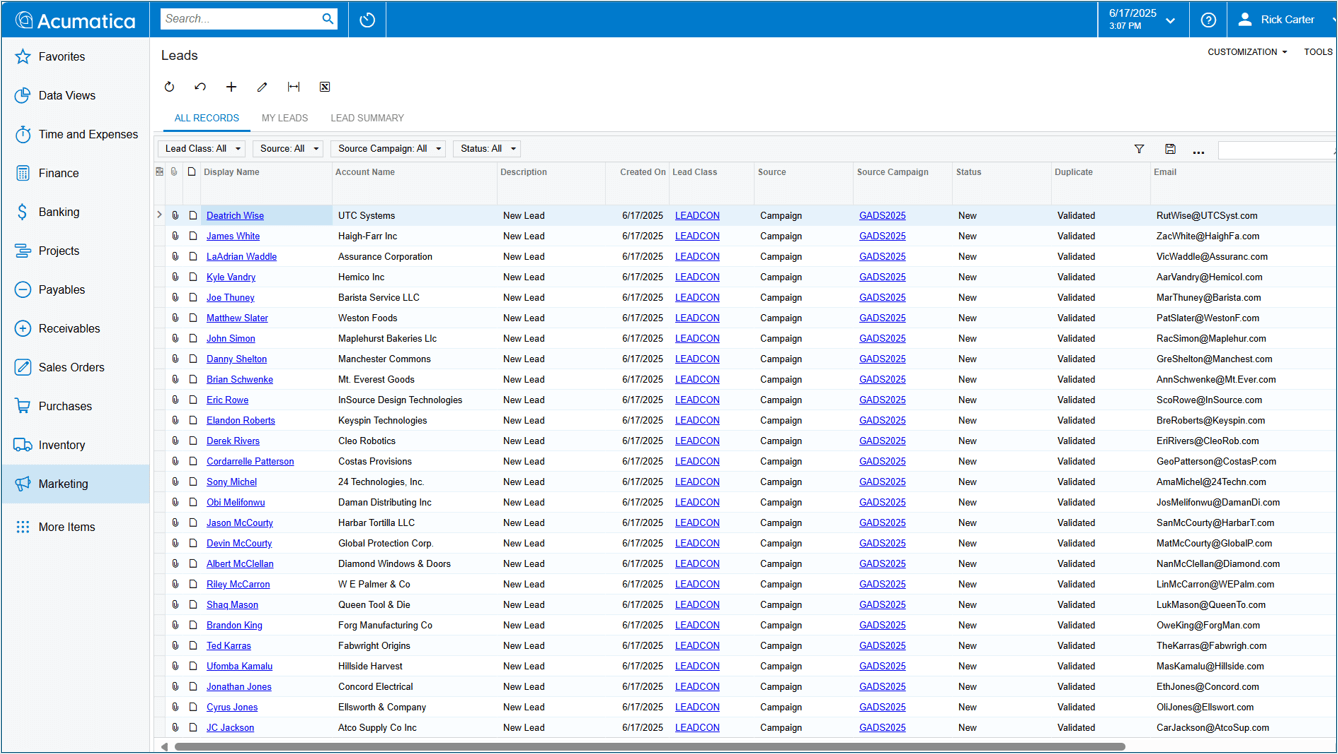Click in the grid quick search field
Screen dimensions: 1338x754
1277,150
